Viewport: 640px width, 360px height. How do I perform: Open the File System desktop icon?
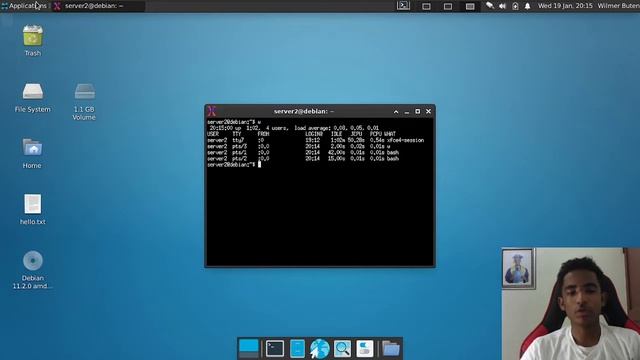(x=33, y=98)
